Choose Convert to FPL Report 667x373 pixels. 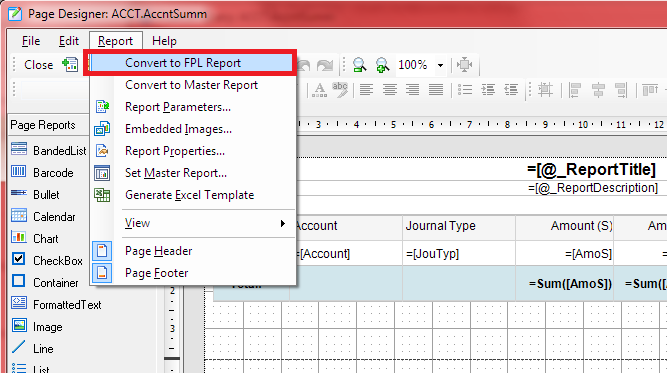click(190, 63)
